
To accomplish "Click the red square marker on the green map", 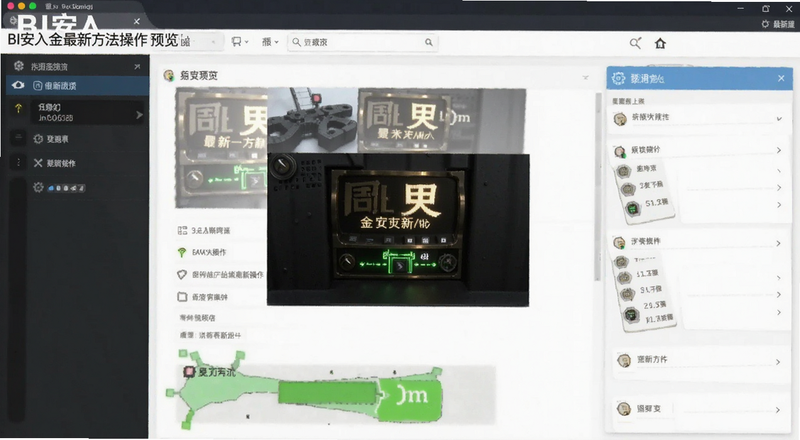I will (x=189, y=372).
